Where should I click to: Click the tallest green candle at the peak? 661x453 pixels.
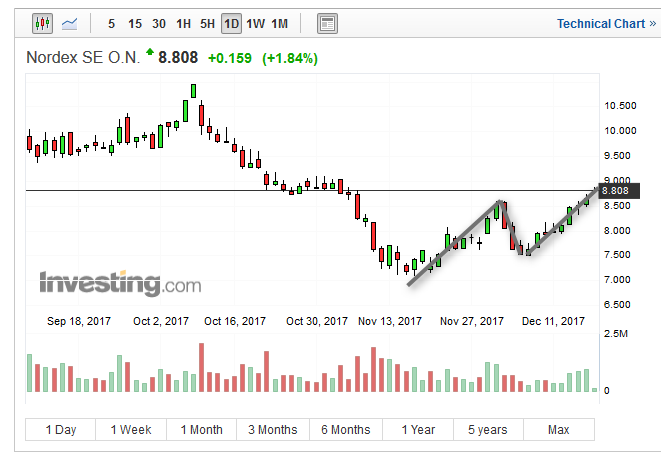pos(193,91)
